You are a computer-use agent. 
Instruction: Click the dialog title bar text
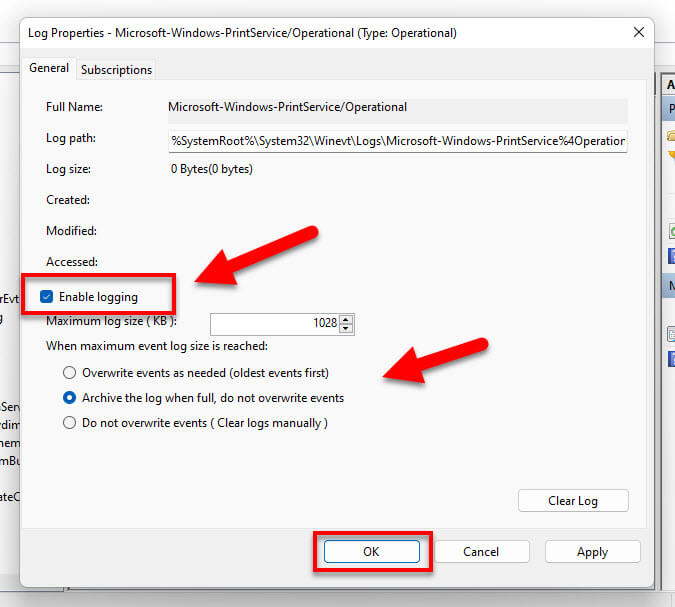click(x=242, y=33)
